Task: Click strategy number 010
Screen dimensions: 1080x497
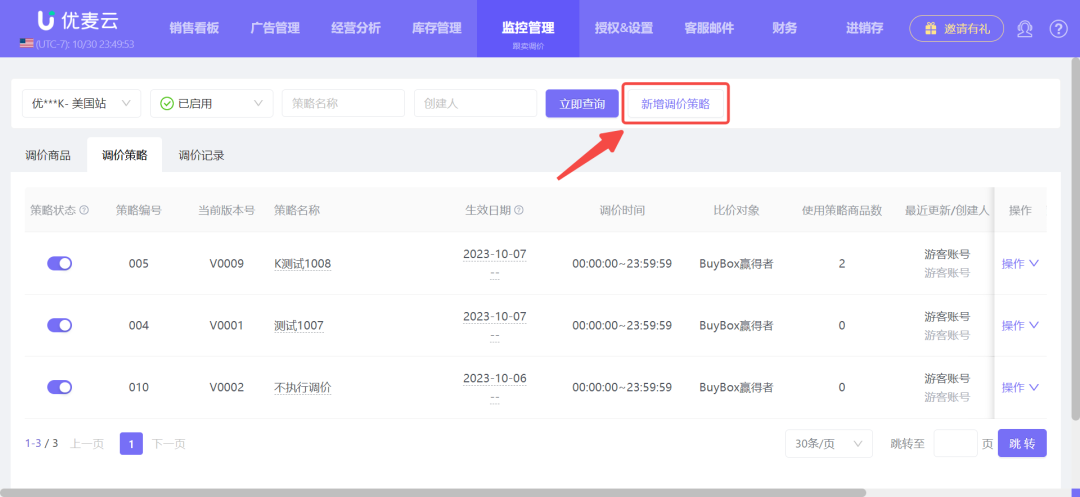Action: pyautogui.click(x=138, y=388)
